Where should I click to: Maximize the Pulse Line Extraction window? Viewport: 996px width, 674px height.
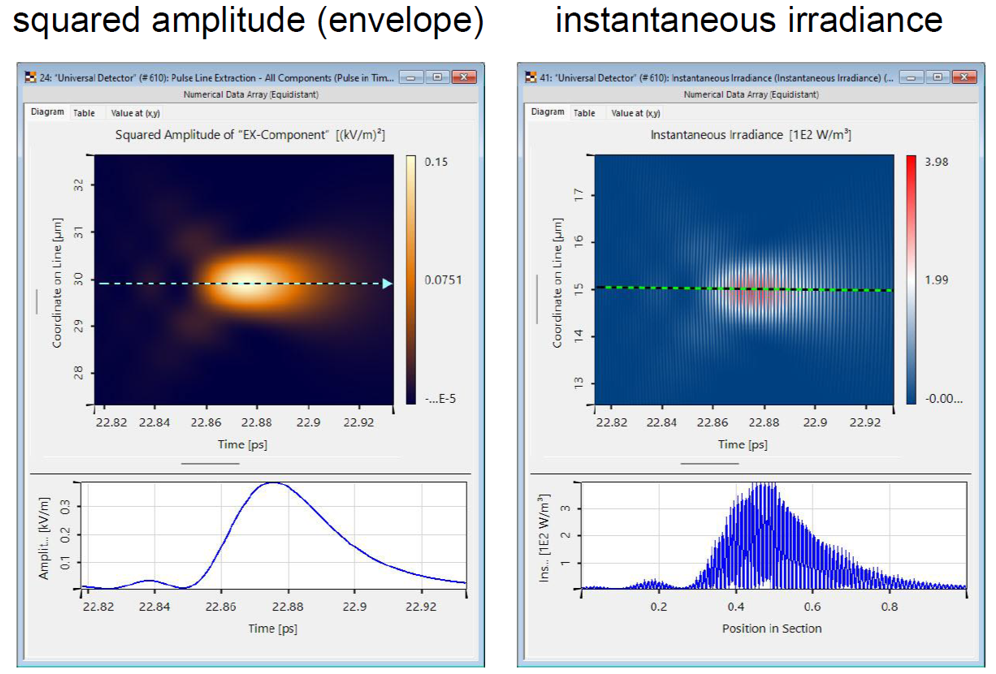pyautogui.click(x=437, y=76)
